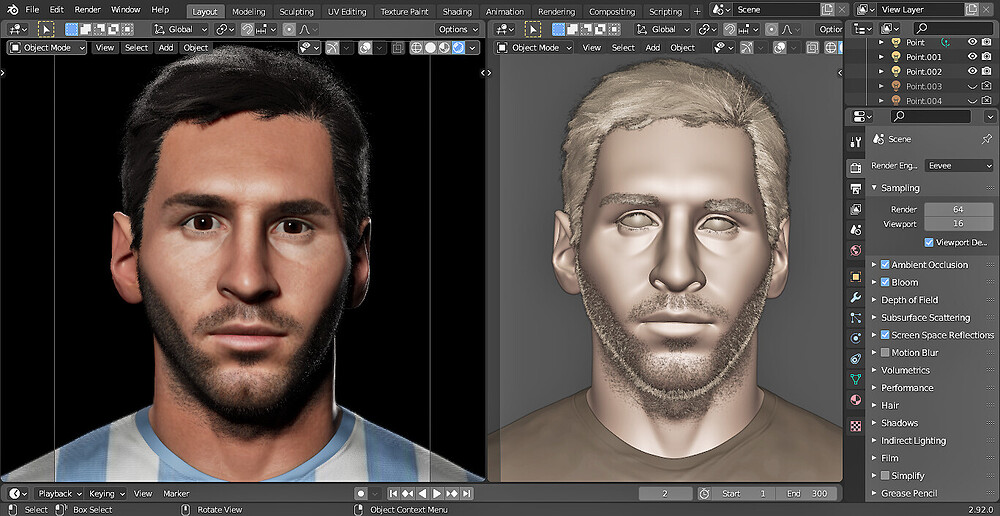Open the Window menu
The height and width of the screenshot is (516, 1000).
(x=126, y=10)
